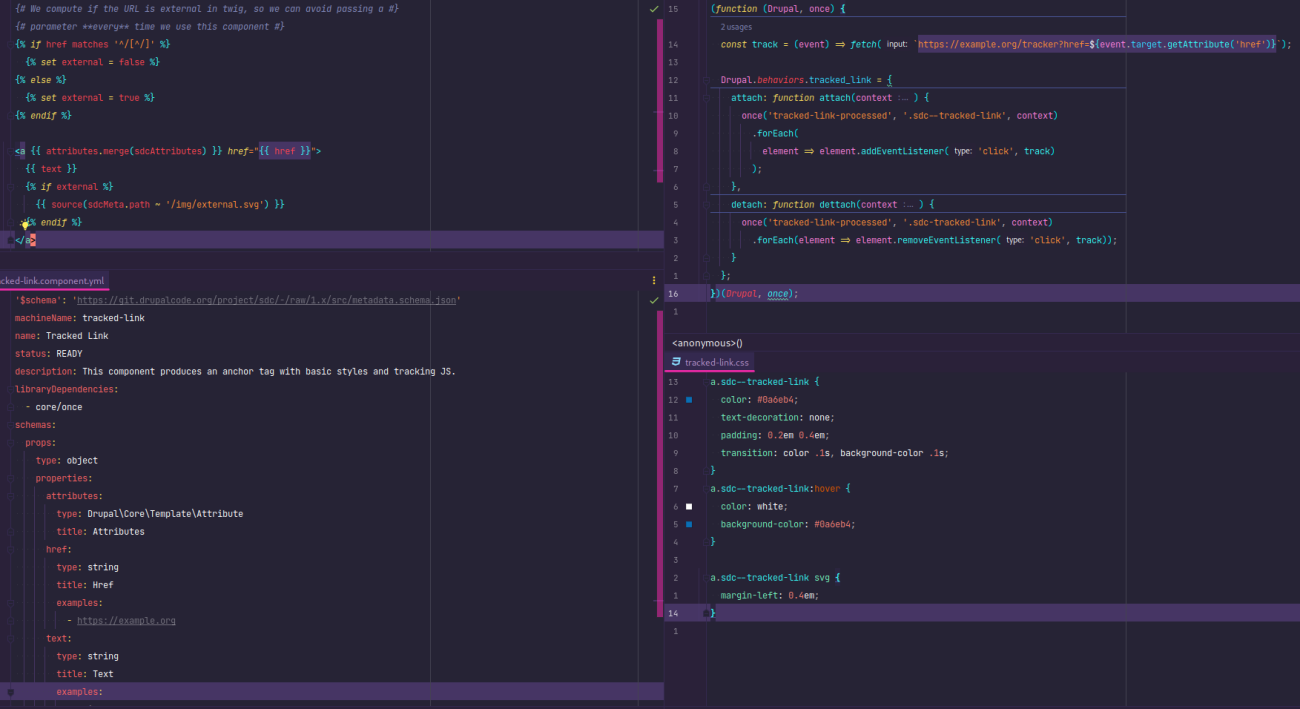Screen dimensions: 1300x709
Task: Click the tracker URL string in fetch
Action: (1097, 45)
